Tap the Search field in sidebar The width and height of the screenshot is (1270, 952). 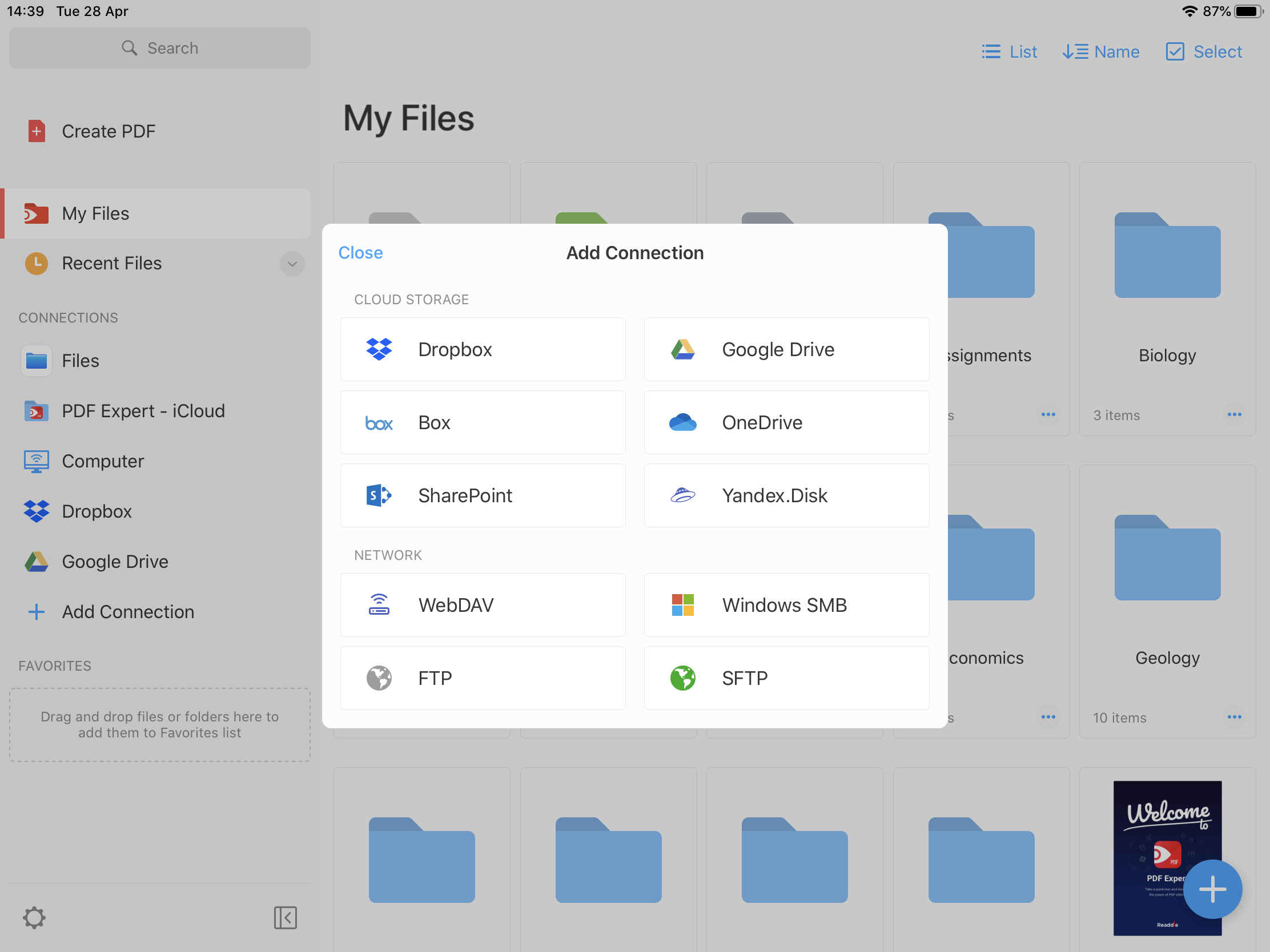click(160, 48)
